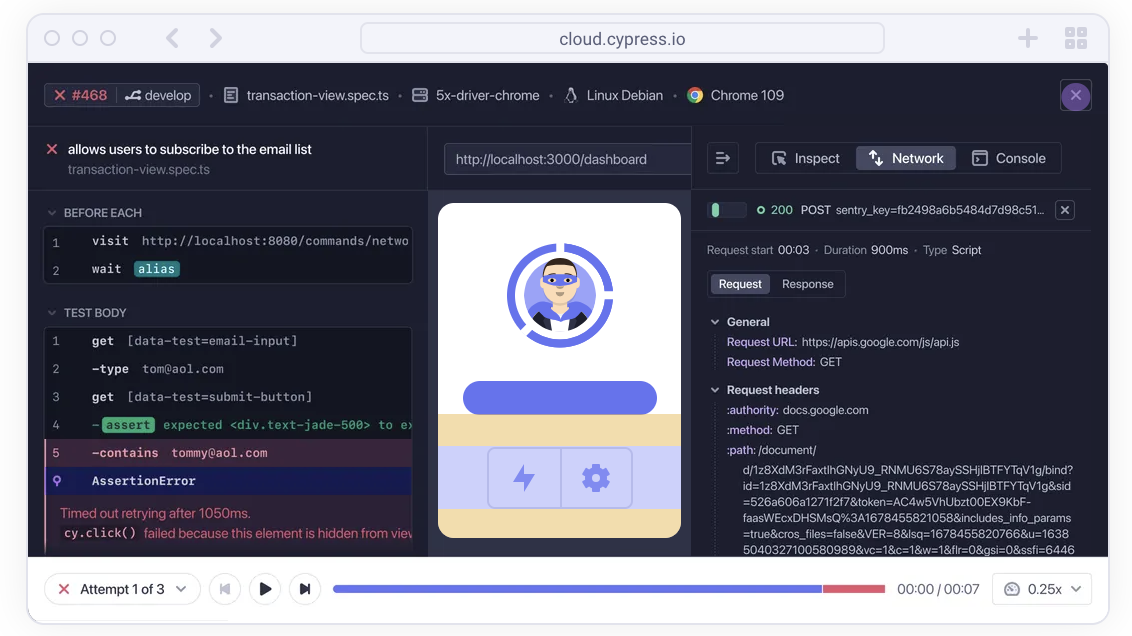Screen dimensions: 1132x636
Task: Click the blue portion of replay timeline
Action: click(x=578, y=589)
